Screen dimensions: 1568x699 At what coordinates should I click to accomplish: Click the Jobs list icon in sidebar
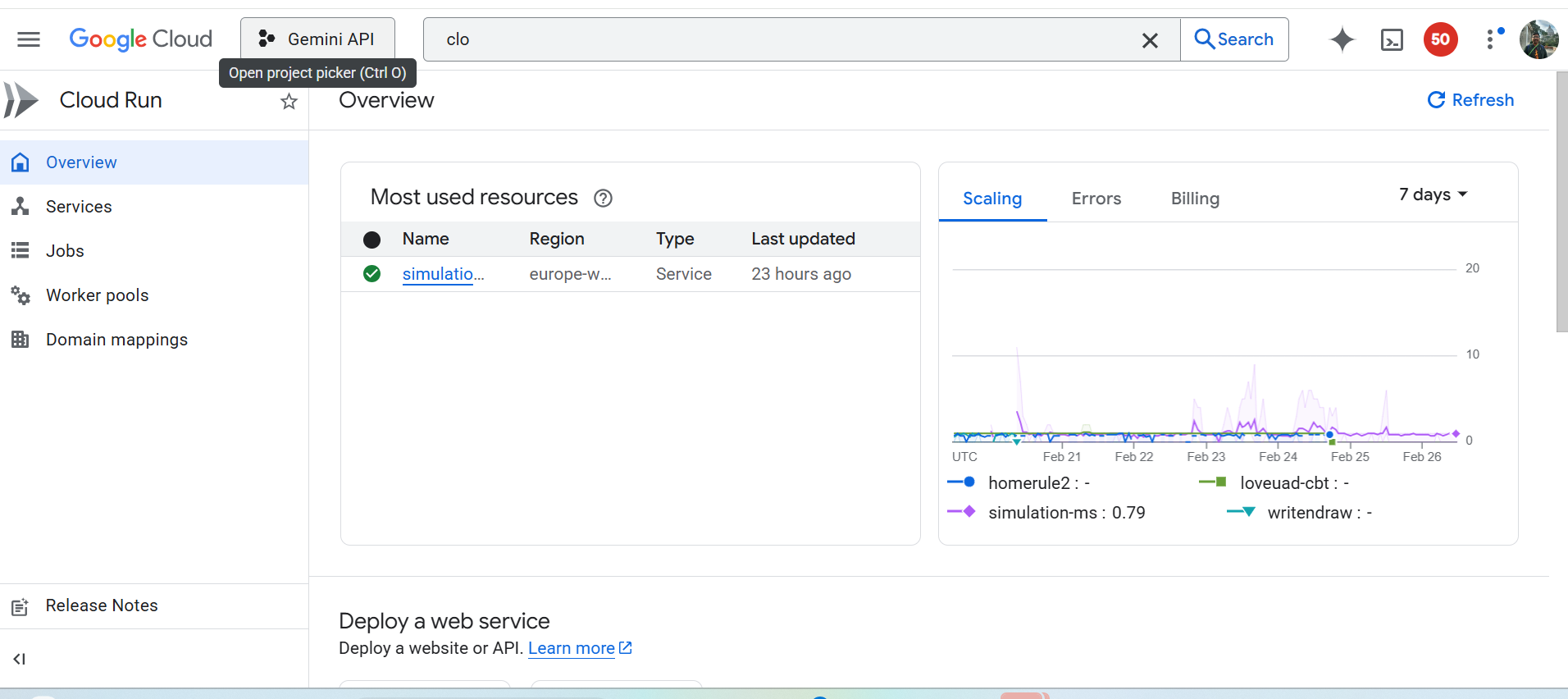(x=21, y=250)
